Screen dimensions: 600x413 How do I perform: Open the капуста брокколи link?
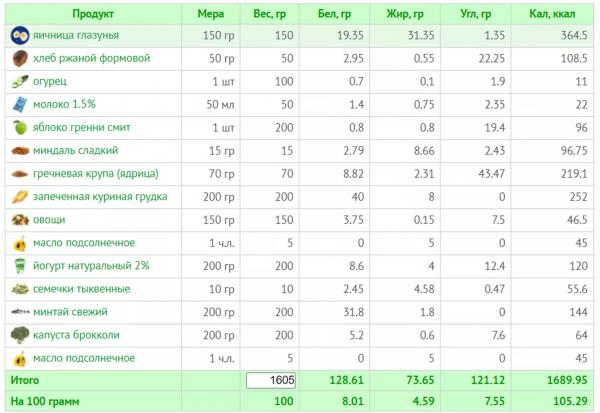(x=76, y=335)
